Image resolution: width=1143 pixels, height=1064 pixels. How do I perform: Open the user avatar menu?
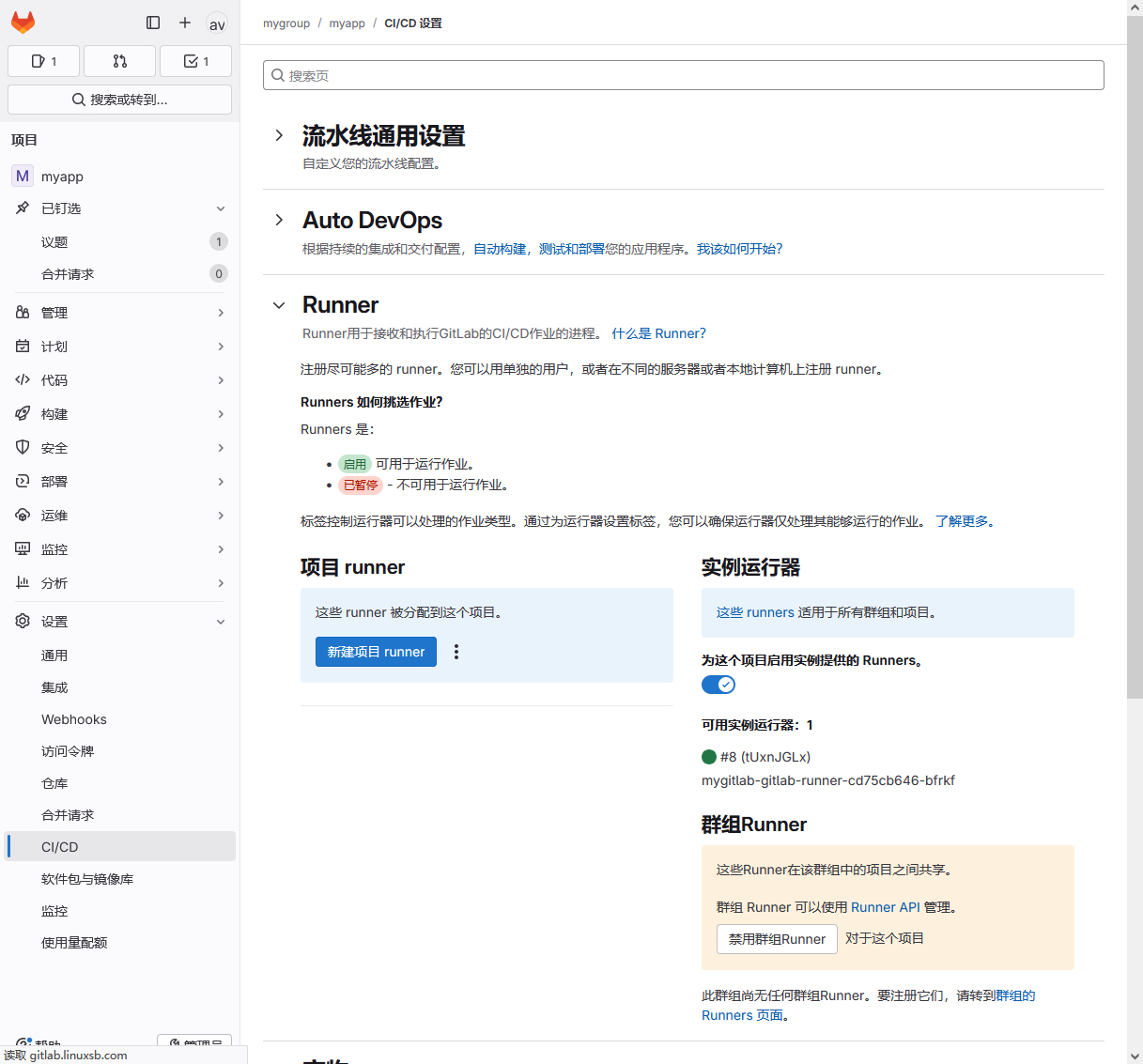click(217, 23)
